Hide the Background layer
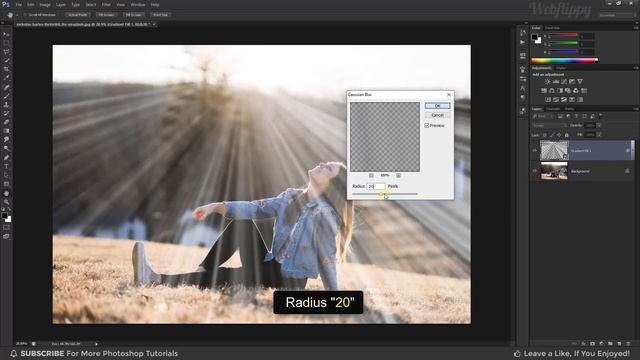The height and width of the screenshot is (360, 640). (x=534, y=171)
